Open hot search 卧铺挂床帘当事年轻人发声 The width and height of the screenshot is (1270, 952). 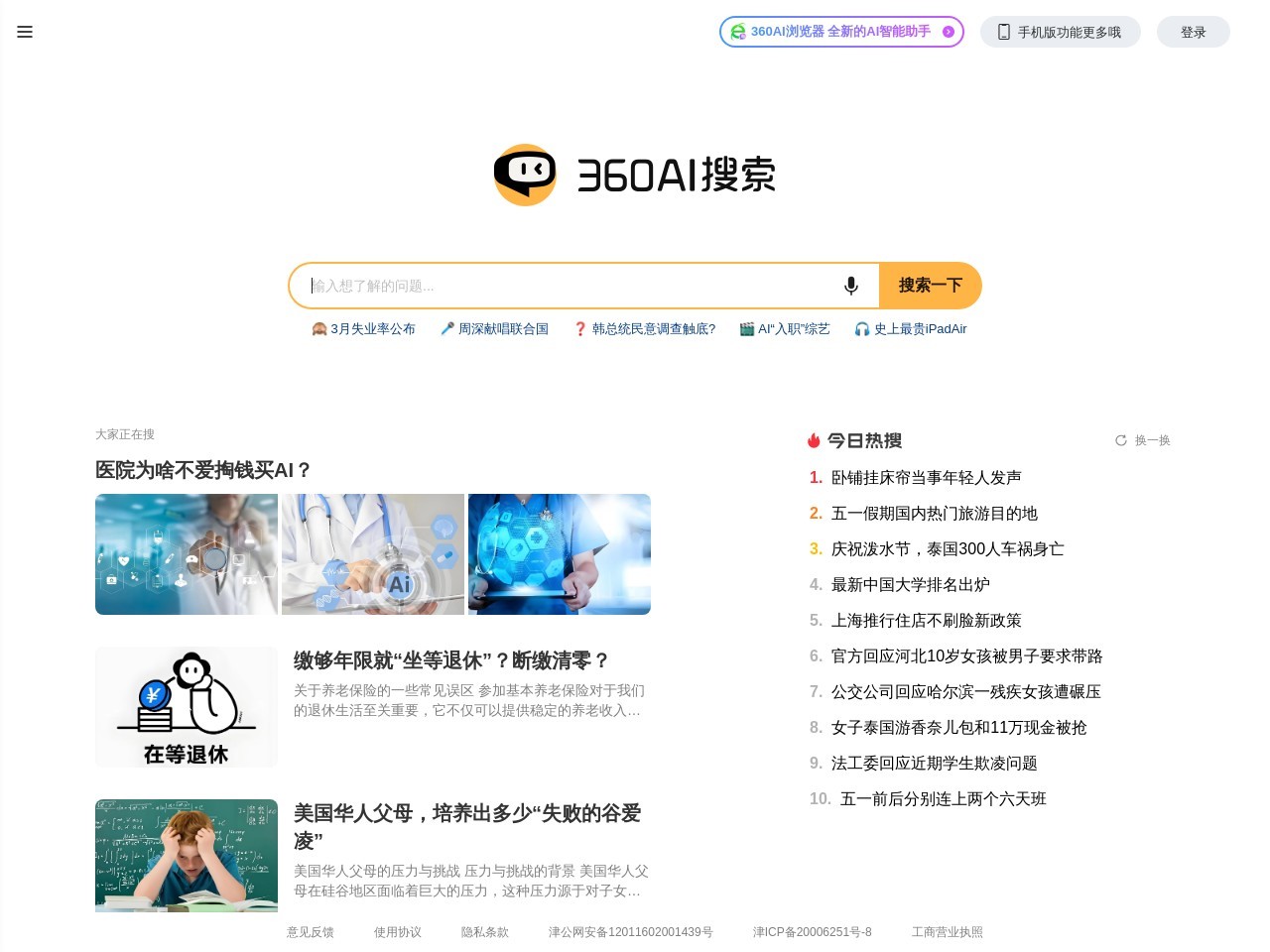(x=926, y=478)
